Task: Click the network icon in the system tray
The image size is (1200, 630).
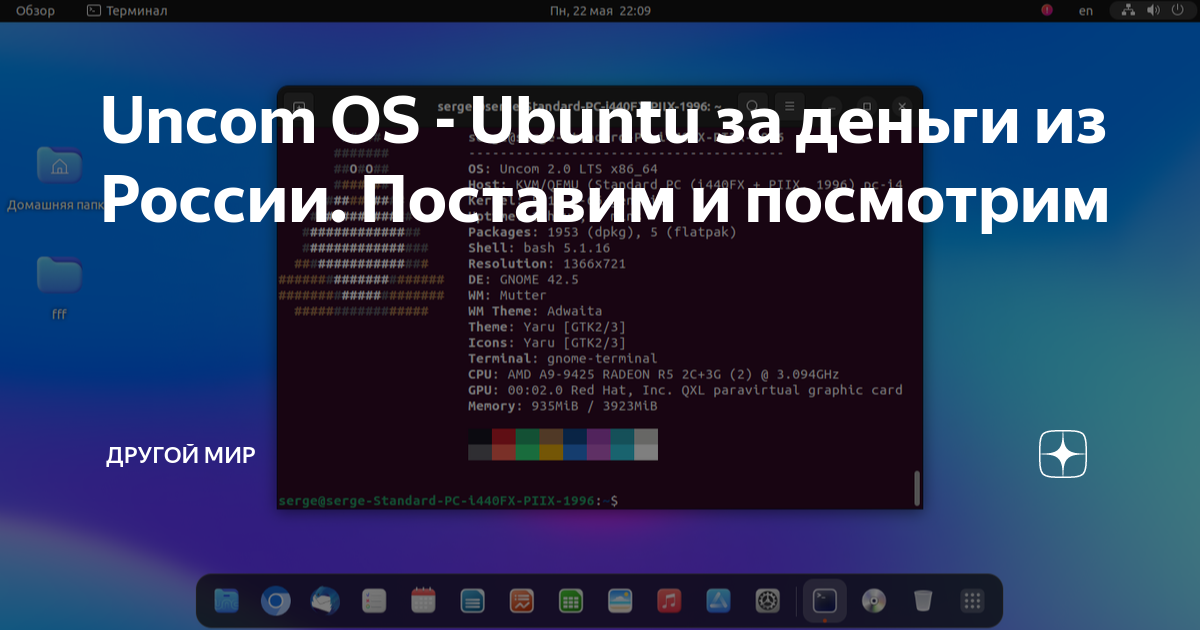Action: [x=1127, y=10]
